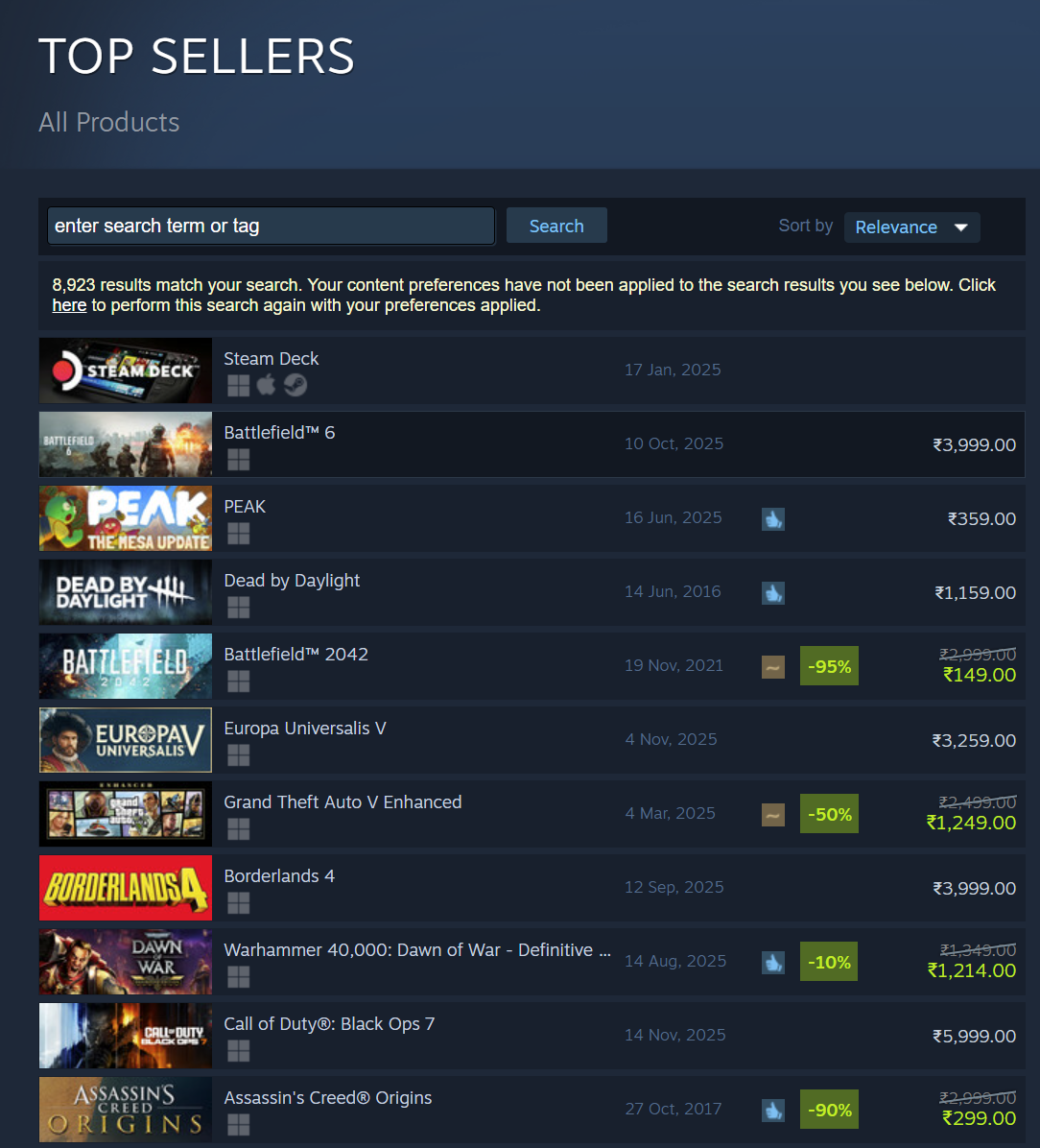
Task: Open the Sort by Relevance dropdown
Action: tap(912, 227)
